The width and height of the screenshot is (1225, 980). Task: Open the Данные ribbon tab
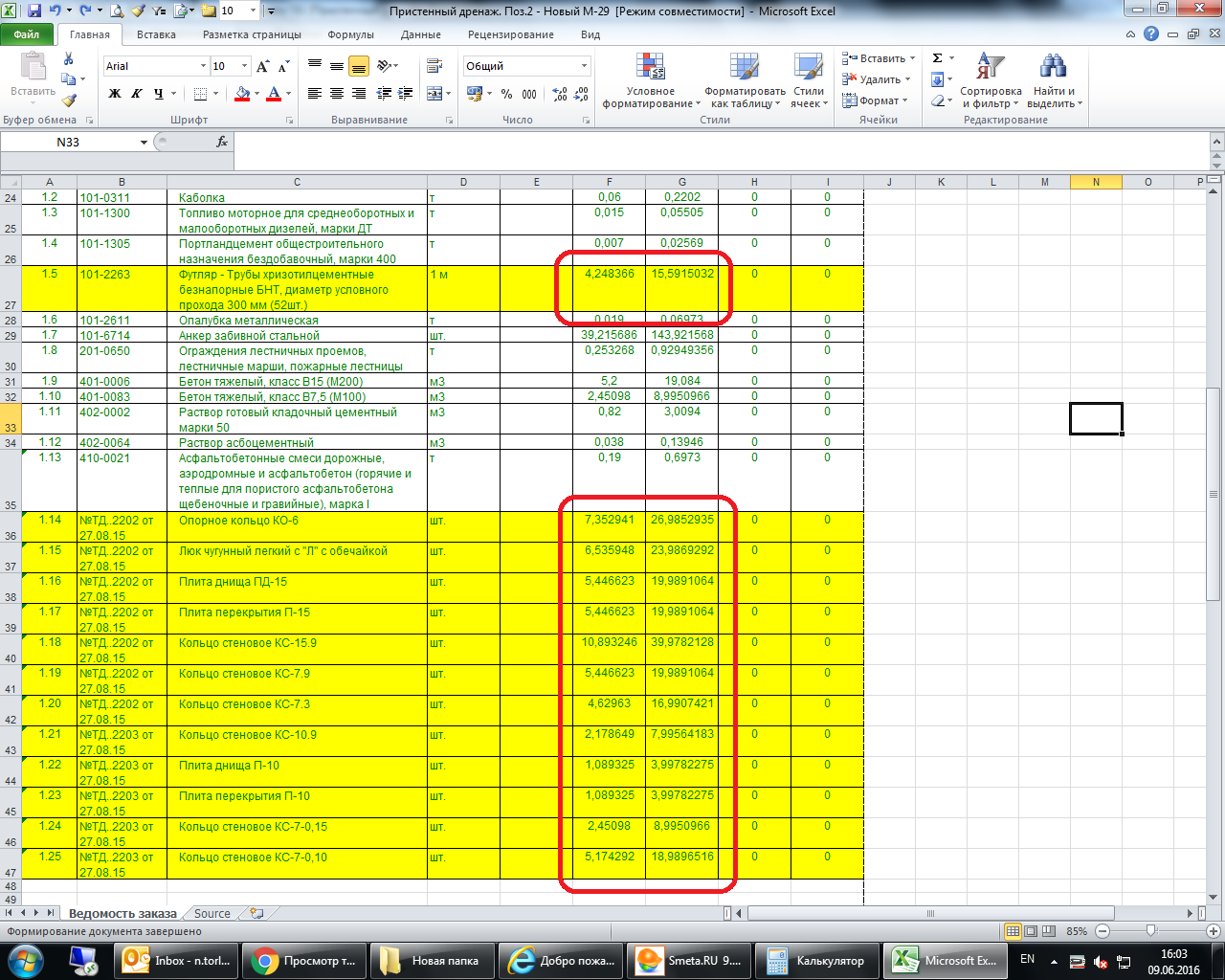[421, 34]
